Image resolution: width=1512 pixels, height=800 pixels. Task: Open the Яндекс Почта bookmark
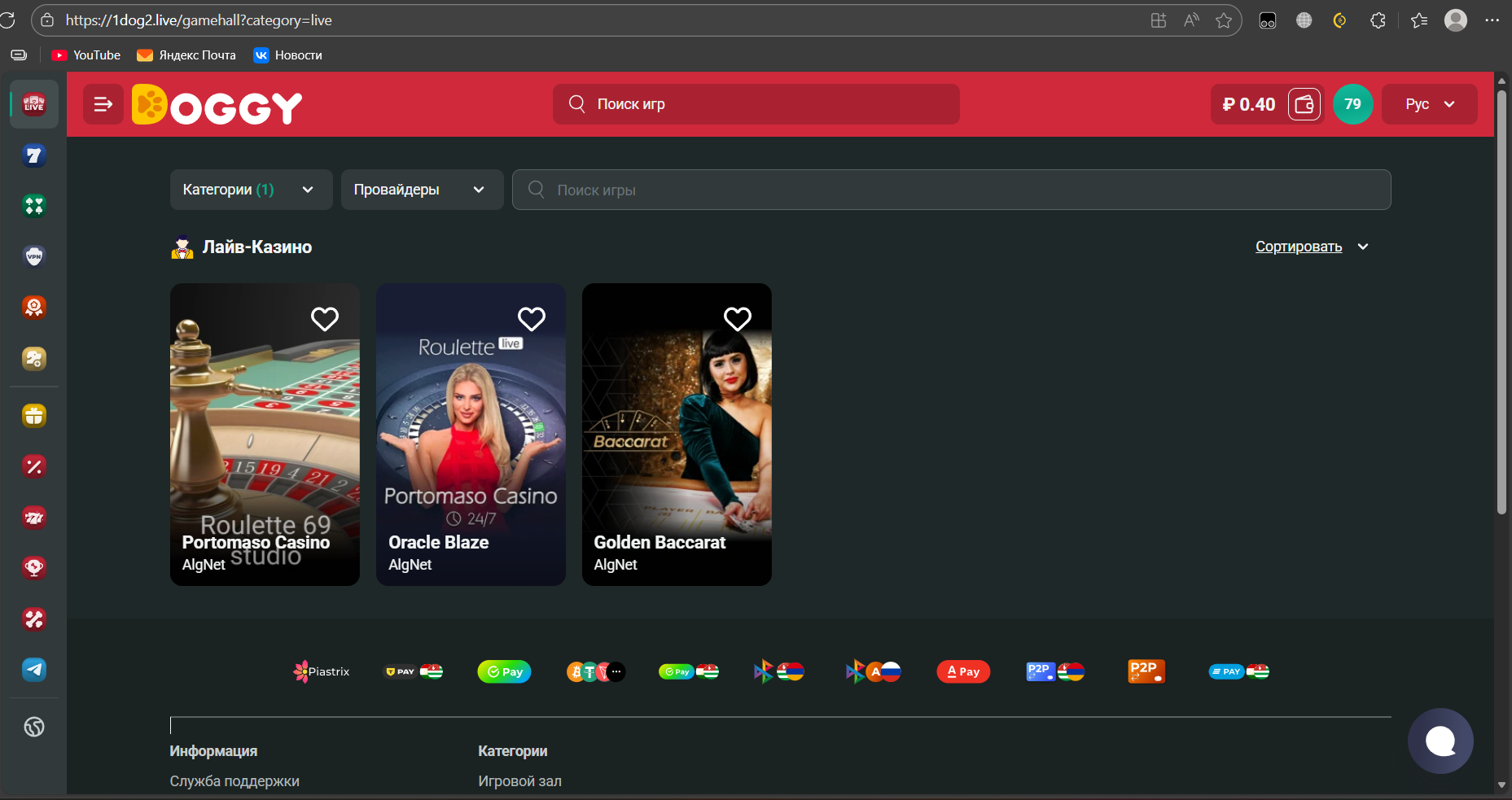tap(186, 55)
